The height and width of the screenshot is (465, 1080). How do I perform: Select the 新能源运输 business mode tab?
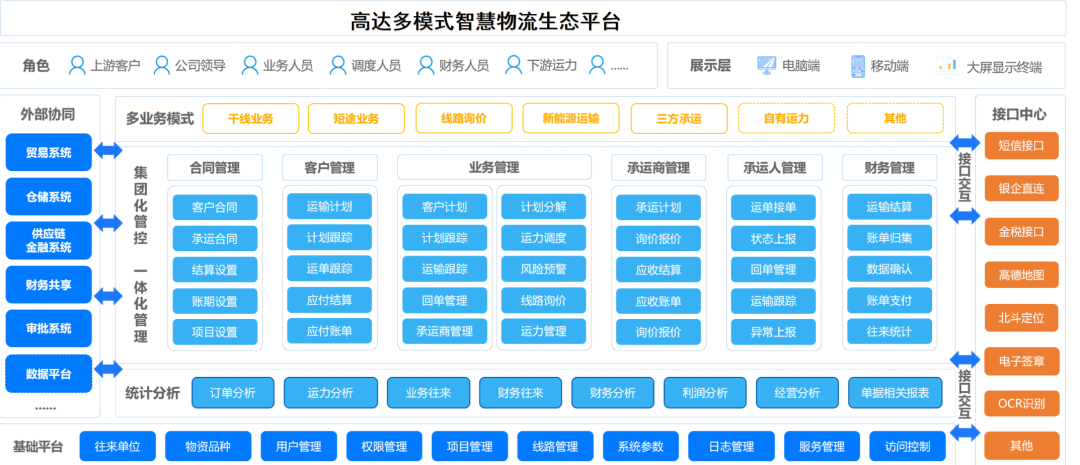pyautogui.click(x=570, y=119)
